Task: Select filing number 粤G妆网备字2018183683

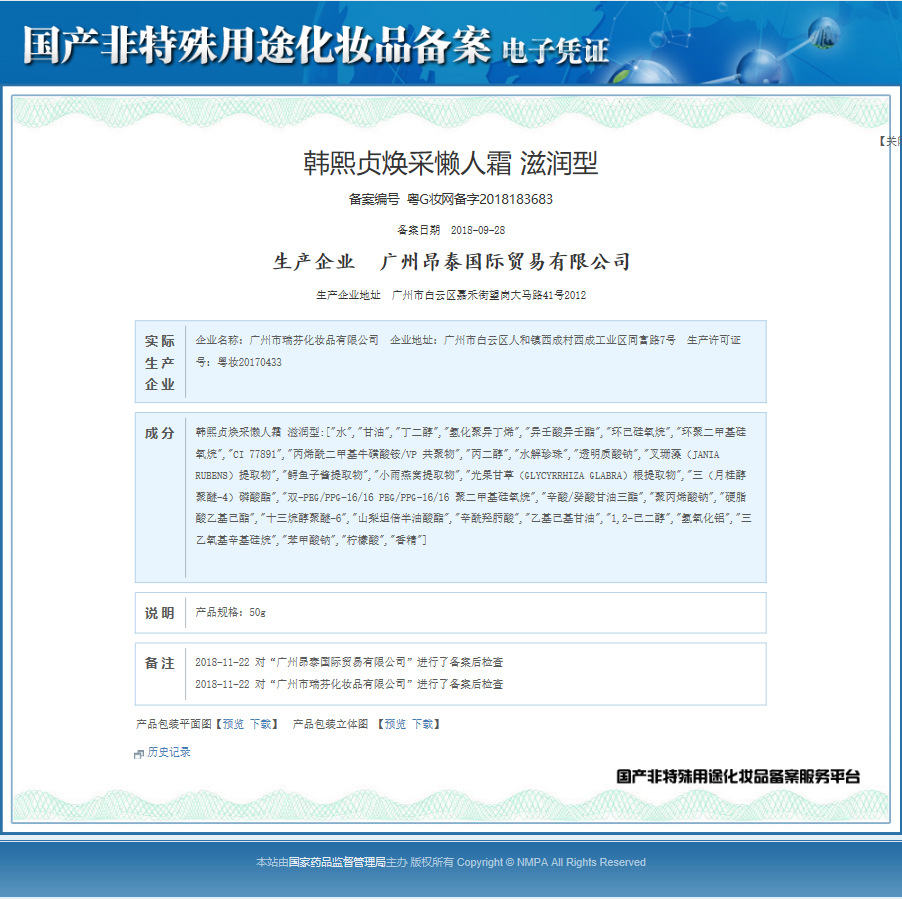Action: point(480,200)
